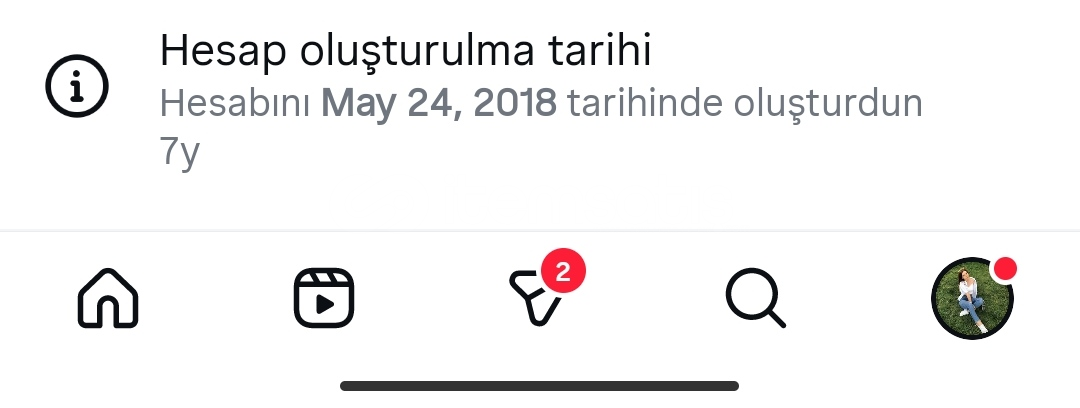The image size is (1080, 408).
Task: Tap the circled info icon
Action: click(76, 86)
